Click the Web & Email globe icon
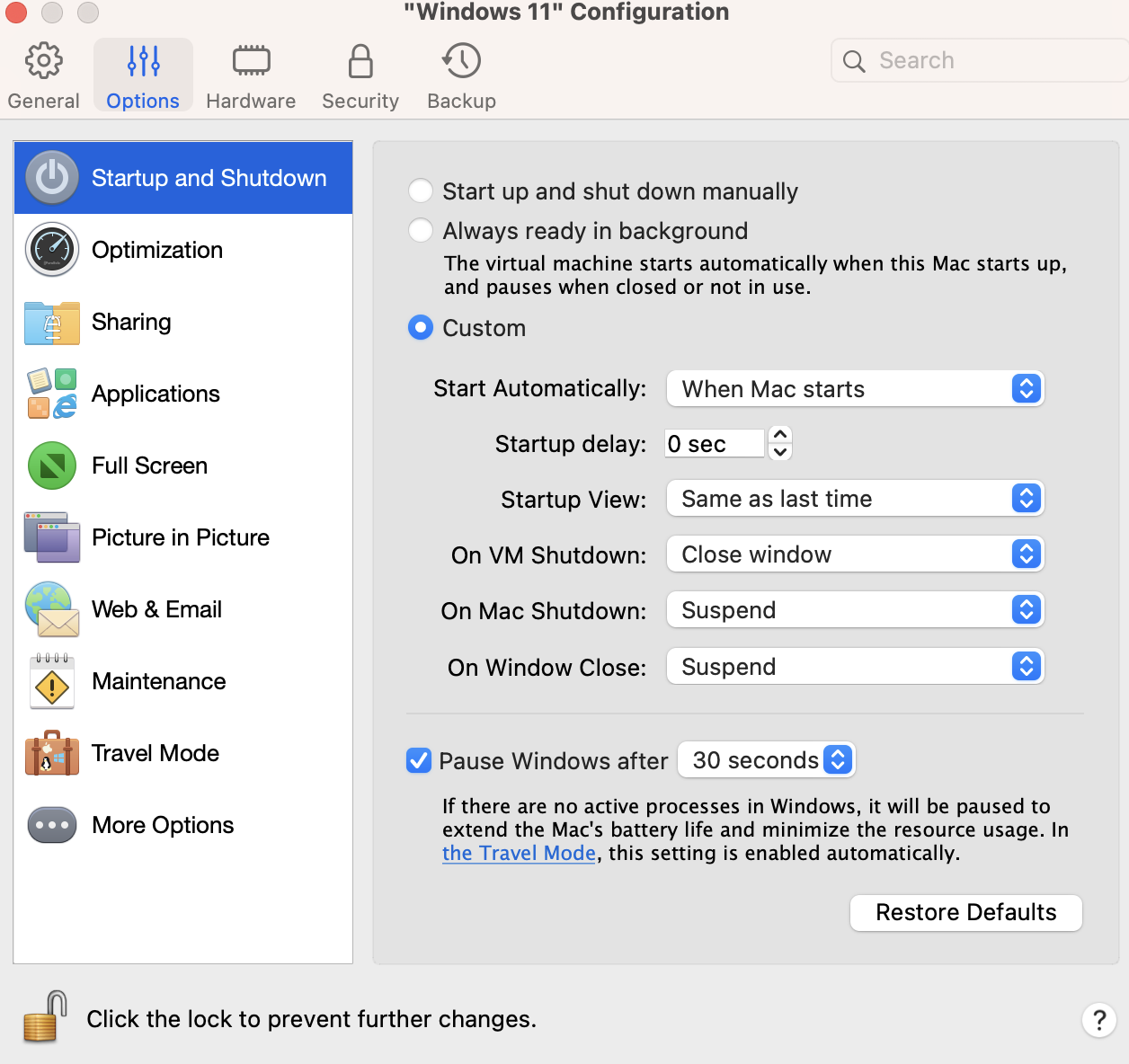Viewport: 1129px width, 1064px height. point(52,609)
